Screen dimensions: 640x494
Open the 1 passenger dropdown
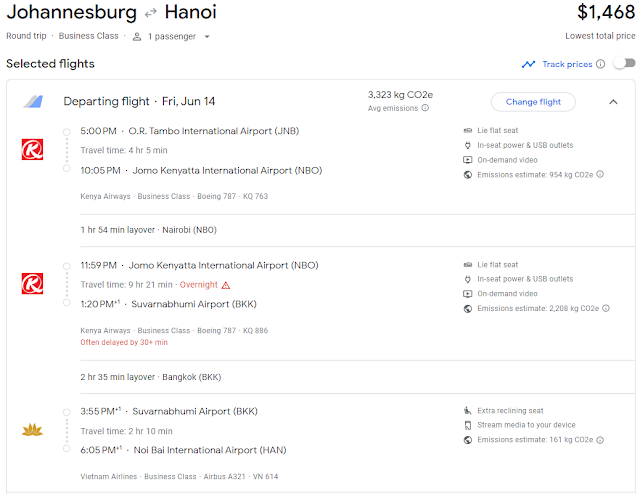tap(170, 37)
